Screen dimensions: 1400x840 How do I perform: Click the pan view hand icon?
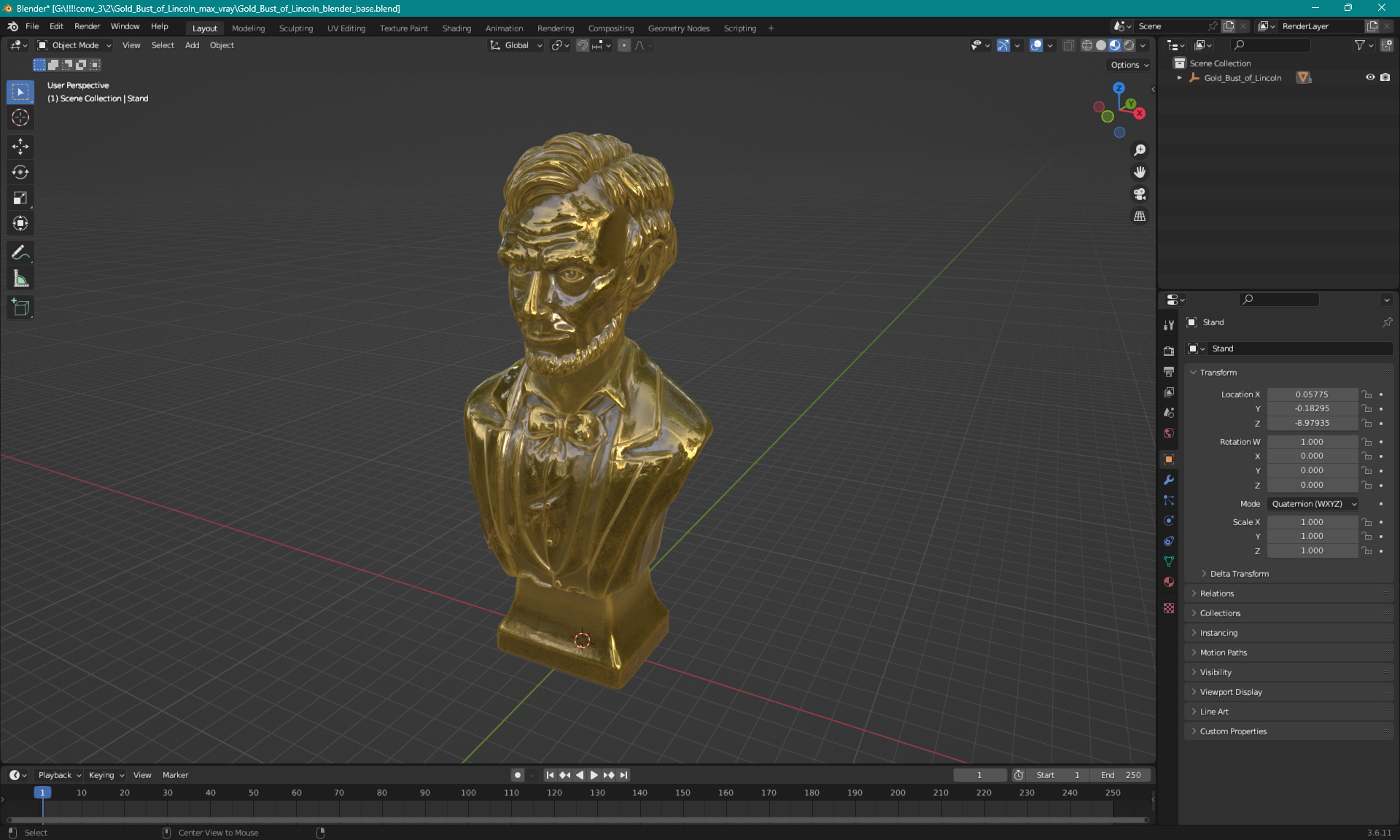point(1140,172)
